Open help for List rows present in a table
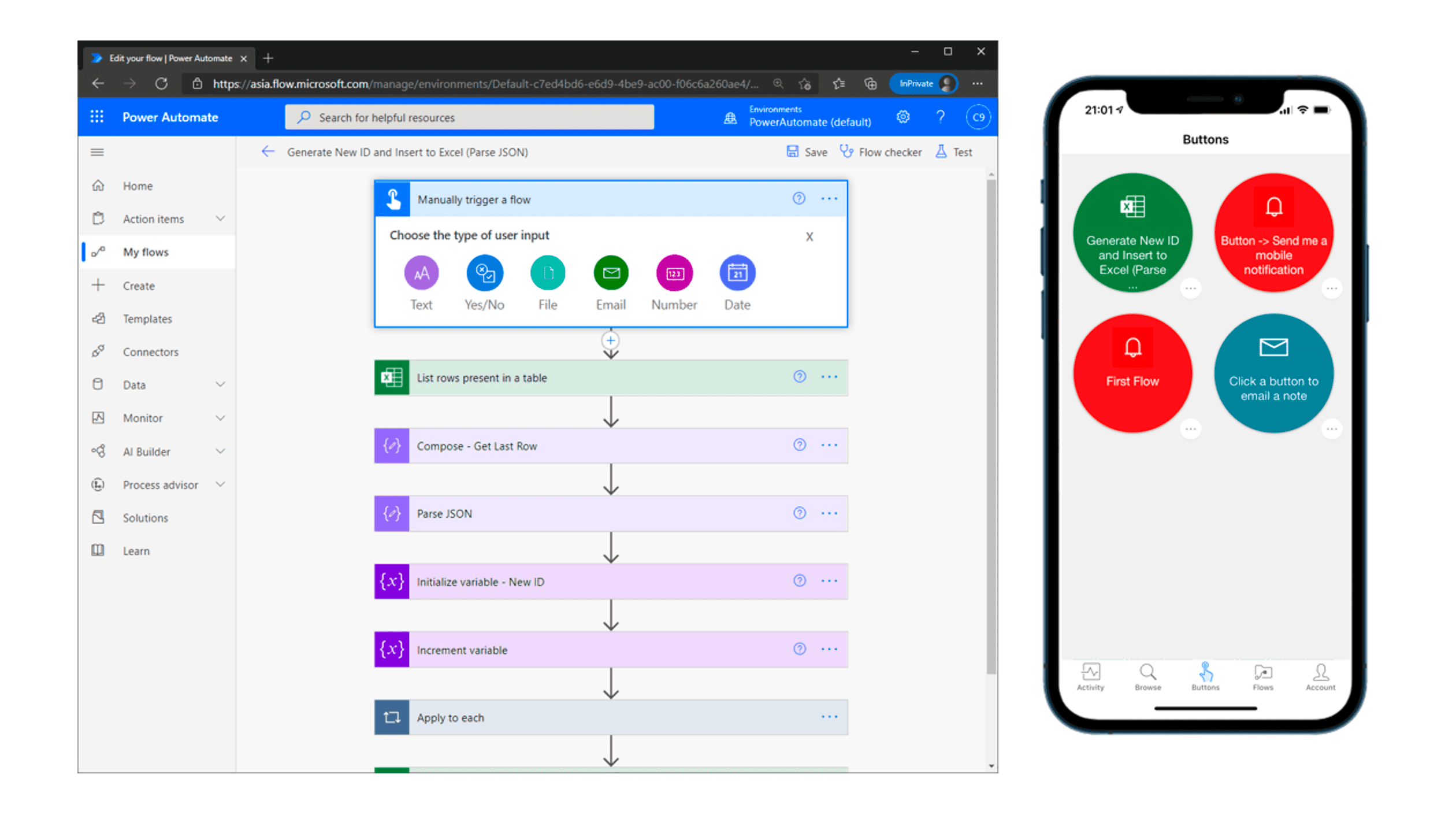The height and width of the screenshot is (815, 1456). click(800, 376)
